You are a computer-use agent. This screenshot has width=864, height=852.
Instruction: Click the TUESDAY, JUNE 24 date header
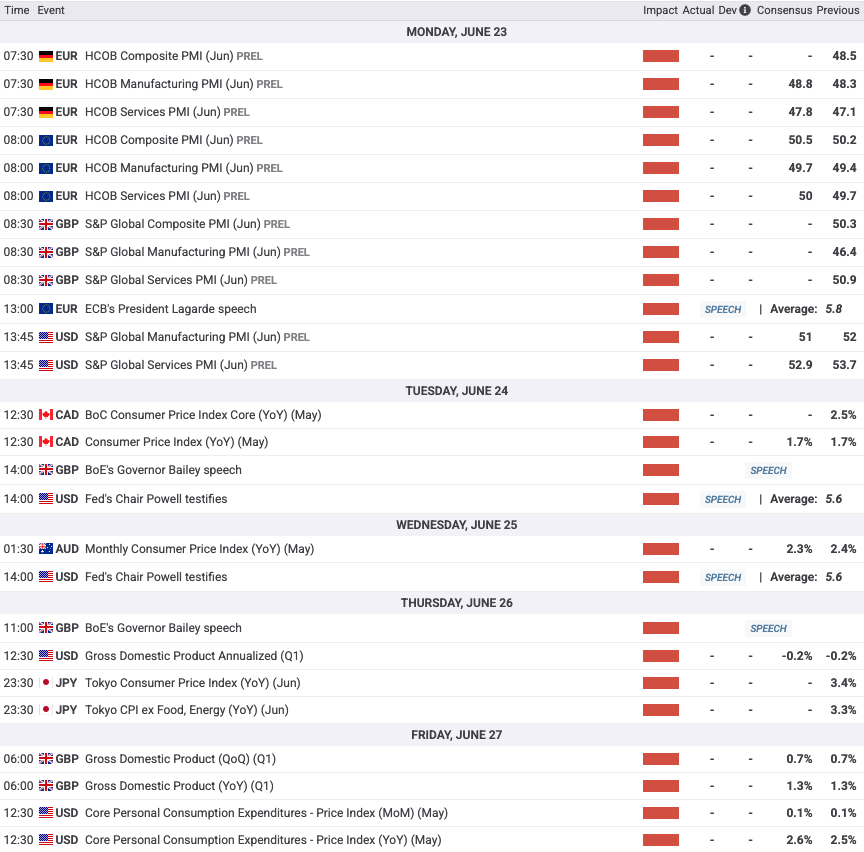[456, 391]
